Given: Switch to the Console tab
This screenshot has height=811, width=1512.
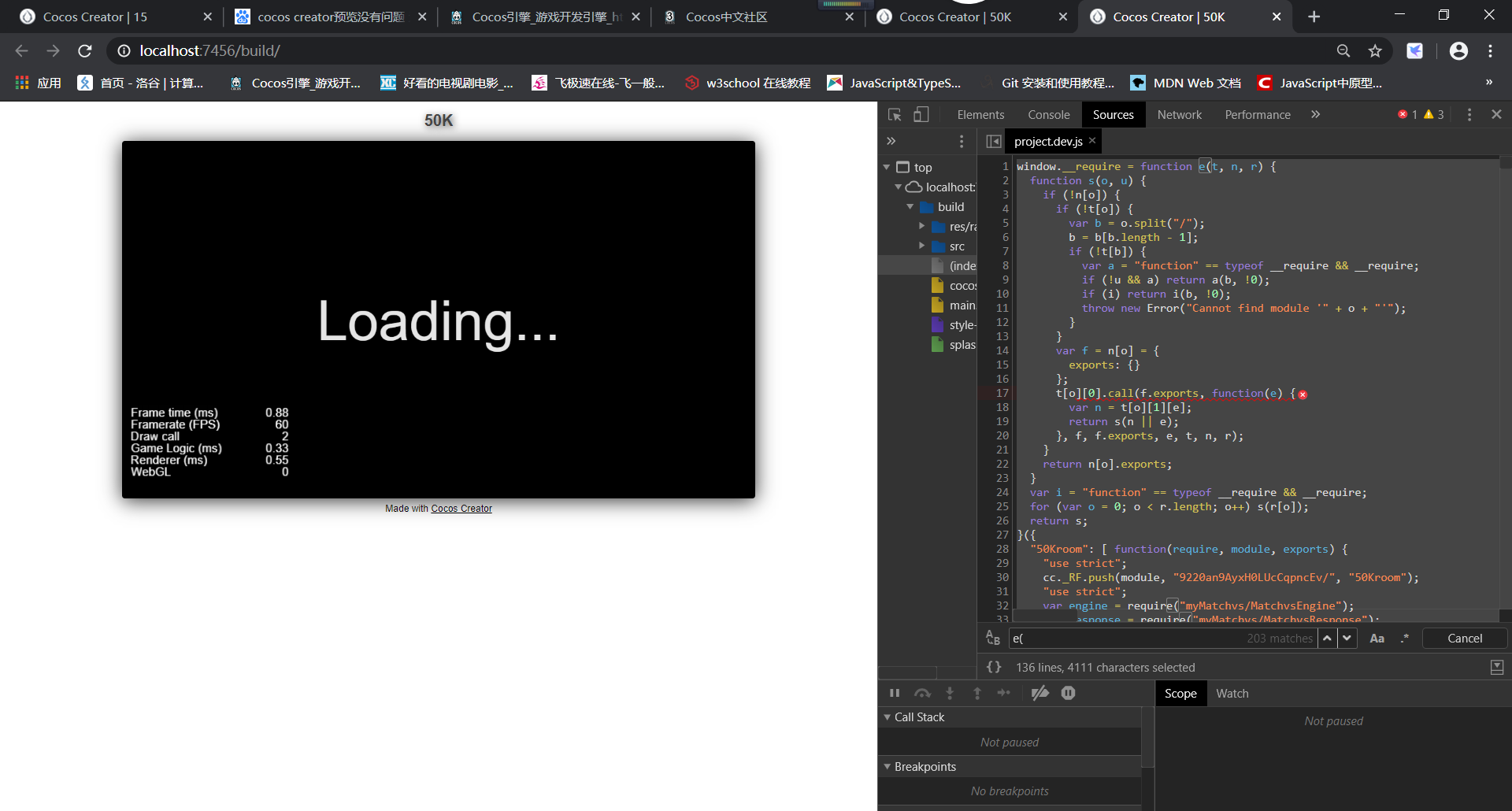Looking at the screenshot, I should pos(1048,115).
